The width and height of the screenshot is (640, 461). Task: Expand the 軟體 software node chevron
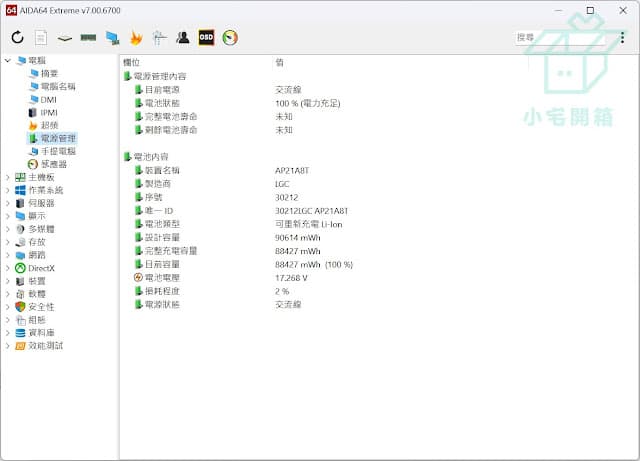7,294
